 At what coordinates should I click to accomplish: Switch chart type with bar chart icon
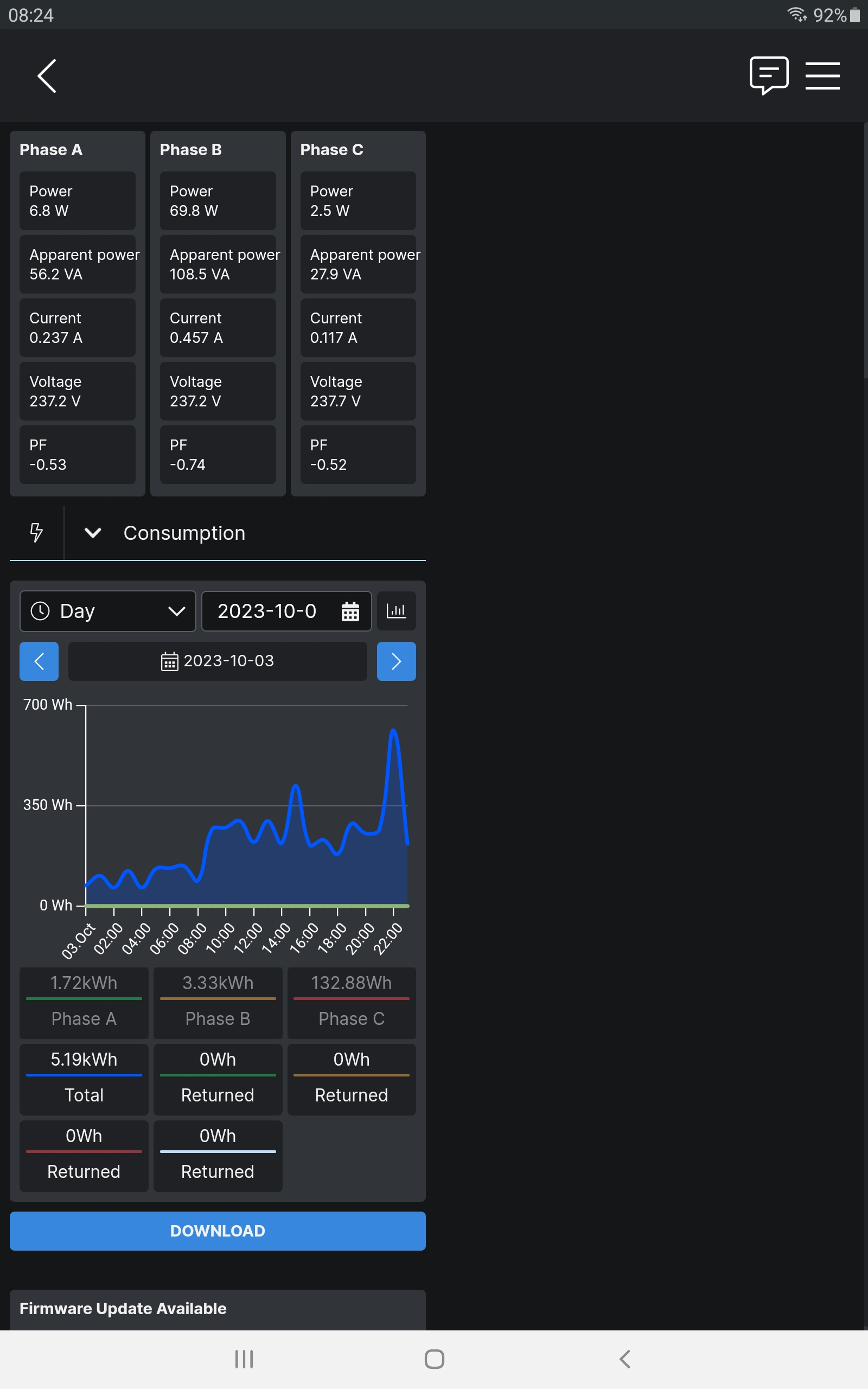coord(396,611)
